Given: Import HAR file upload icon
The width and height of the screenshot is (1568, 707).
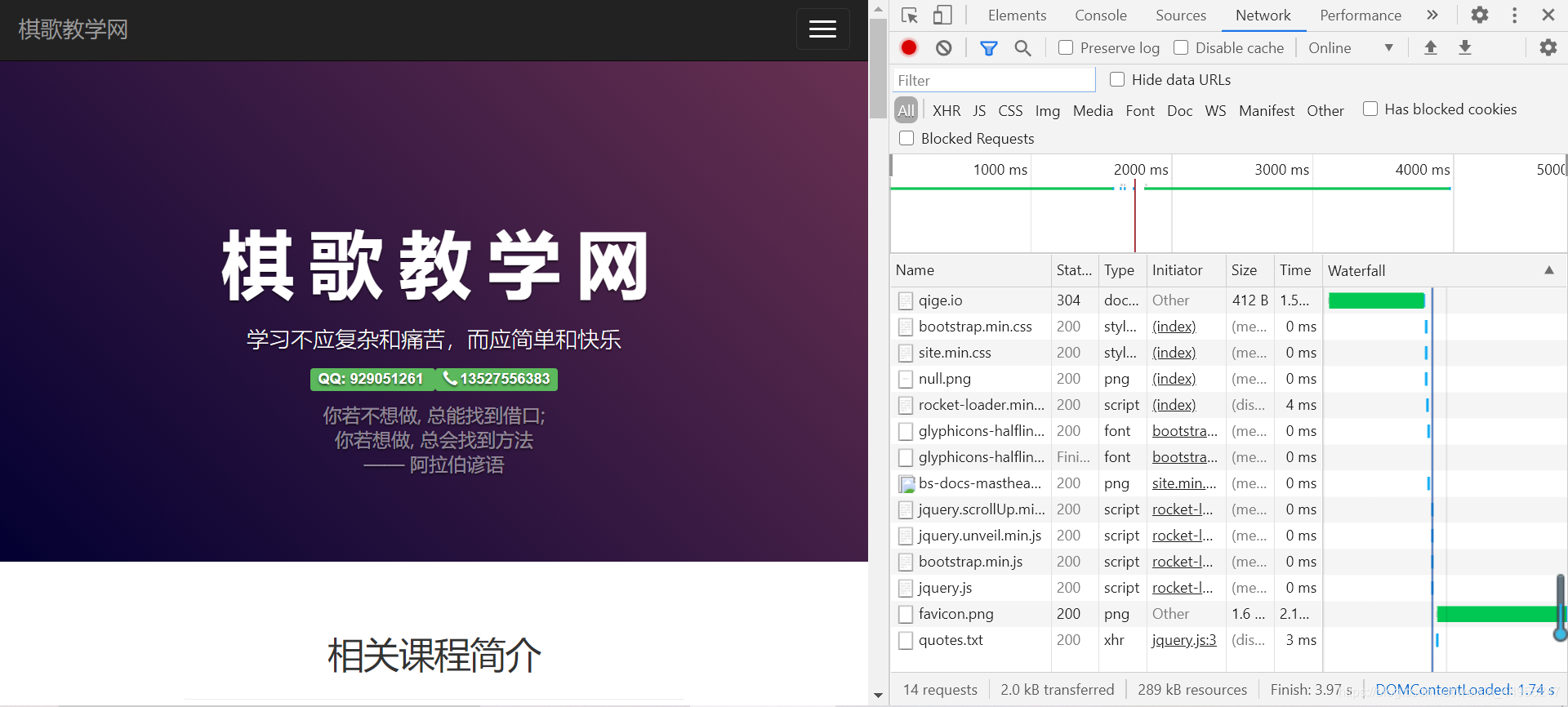Looking at the screenshot, I should 1430,48.
